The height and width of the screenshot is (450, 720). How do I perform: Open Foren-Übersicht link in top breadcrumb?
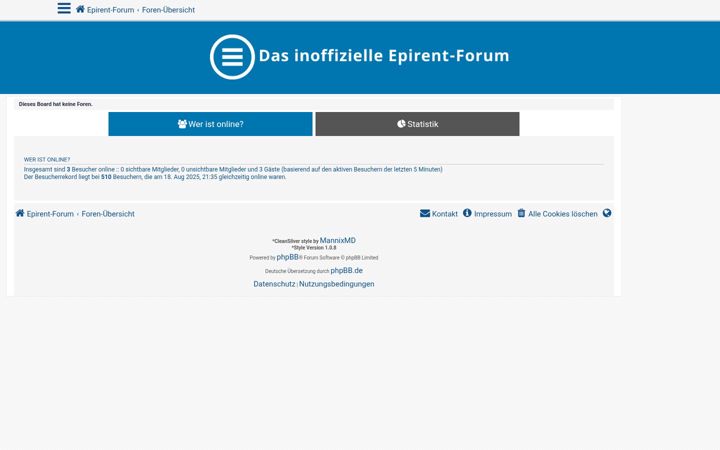(168, 10)
